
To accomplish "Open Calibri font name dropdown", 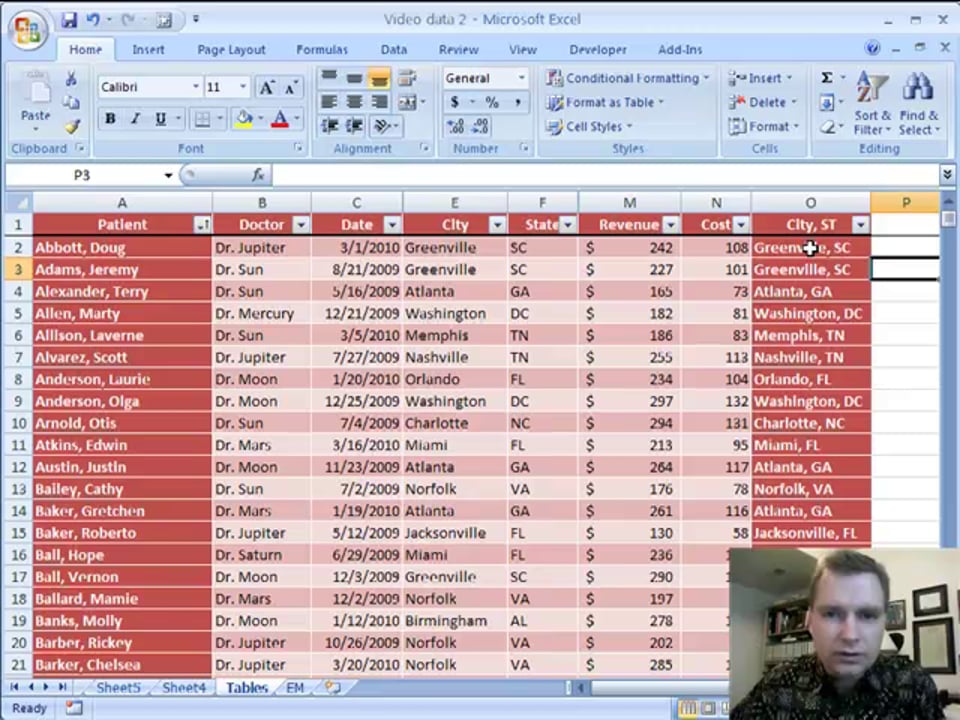I will tap(196, 87).
